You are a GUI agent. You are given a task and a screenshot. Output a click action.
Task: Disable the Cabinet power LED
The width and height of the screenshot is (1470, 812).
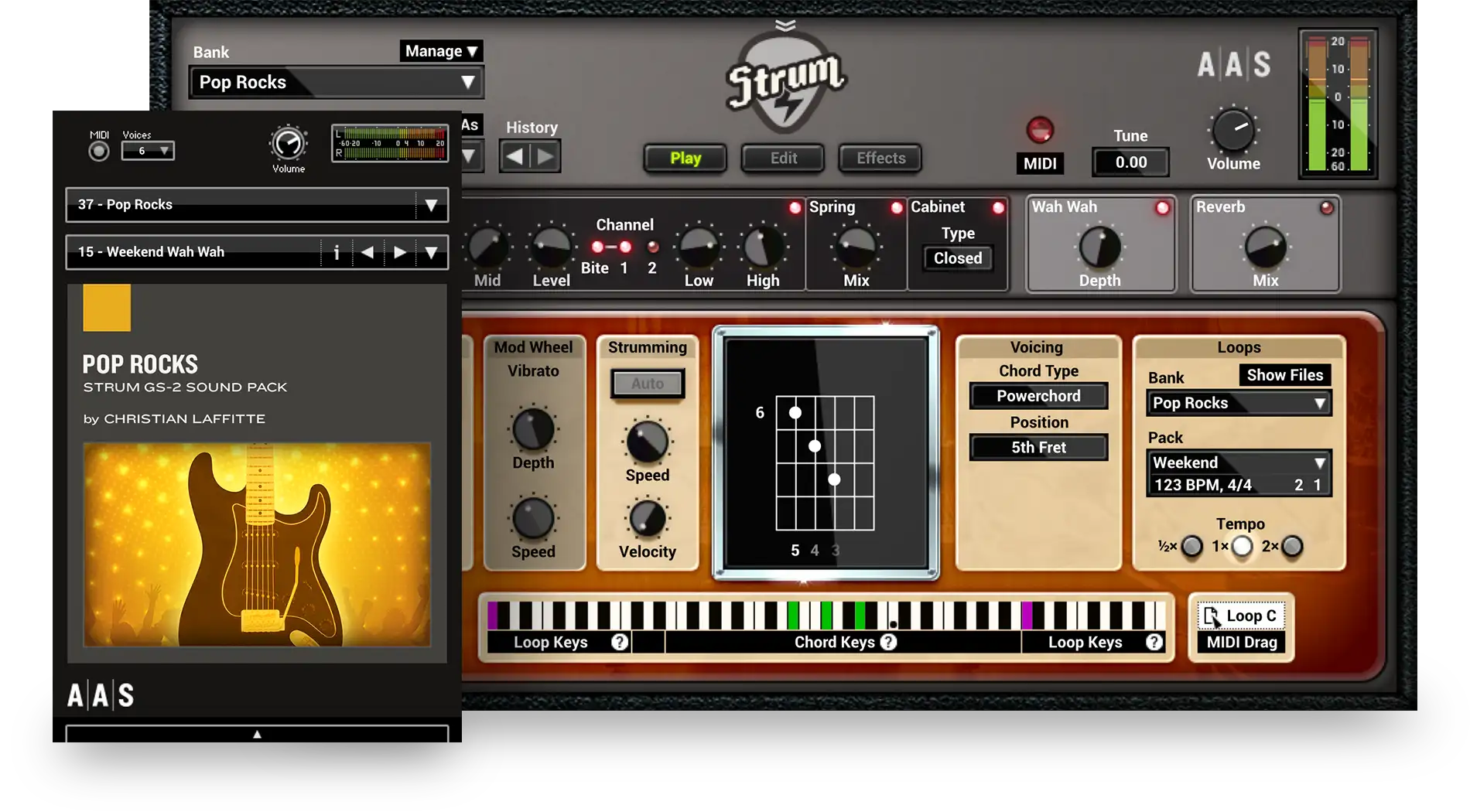click(998, 207)
